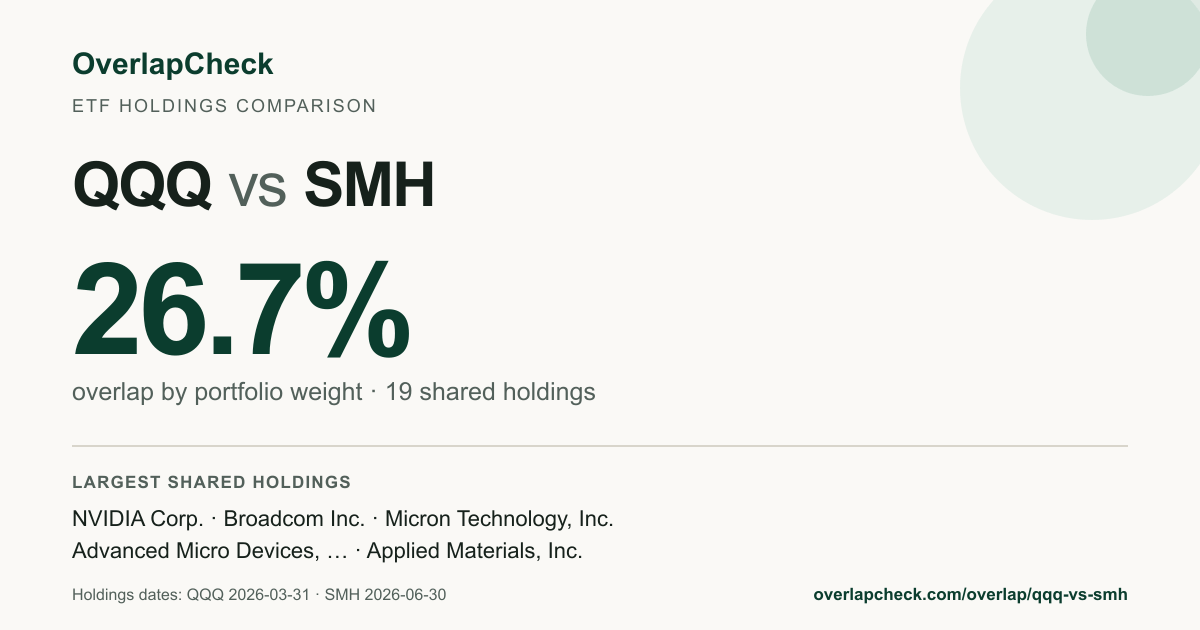Click the 19 shared holdings text
Screen dimensions: 1200x630
(490, 392)
